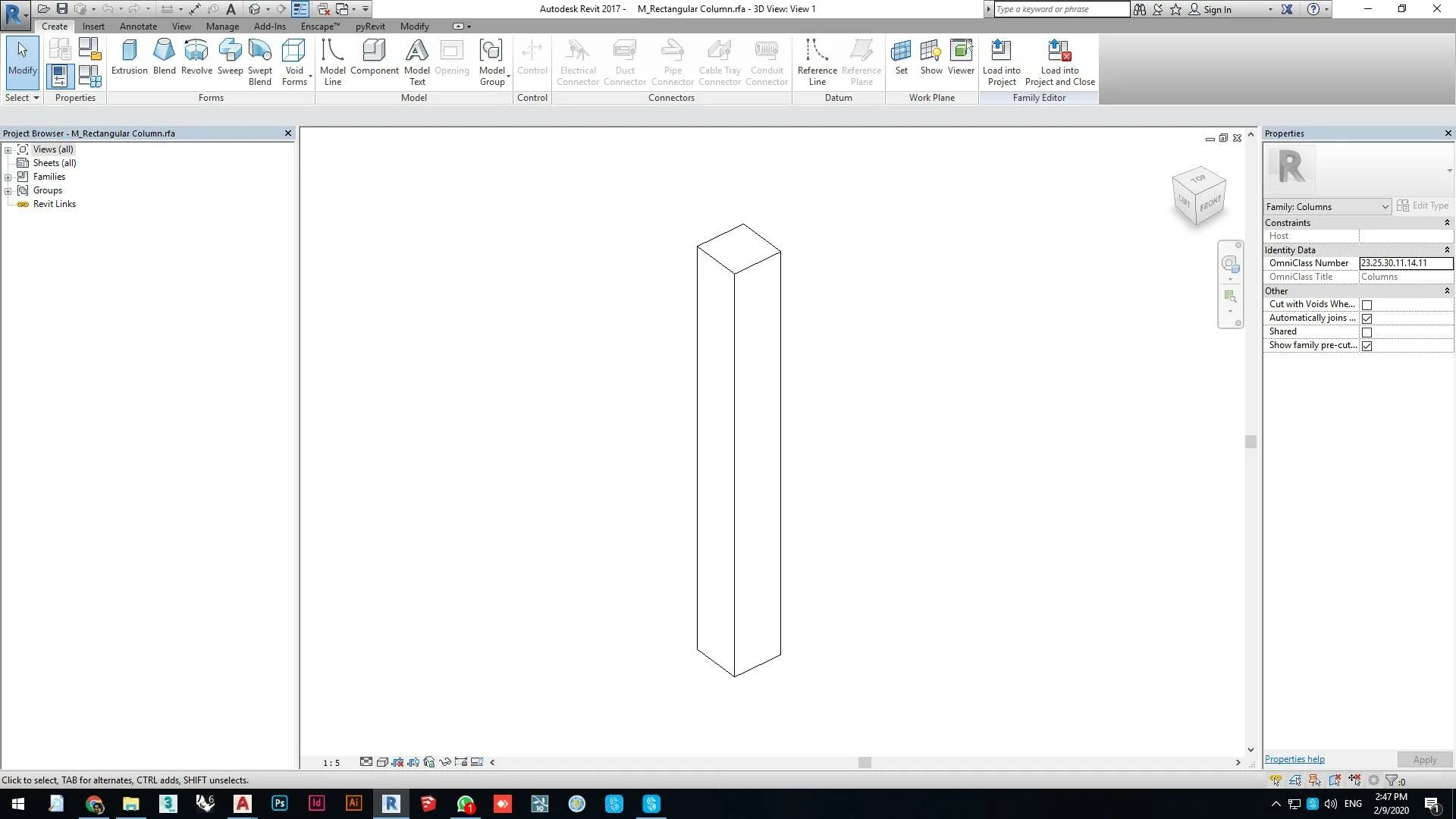Expand the Families tree node
Screen dimensions: 1456x819
(8, 177)
